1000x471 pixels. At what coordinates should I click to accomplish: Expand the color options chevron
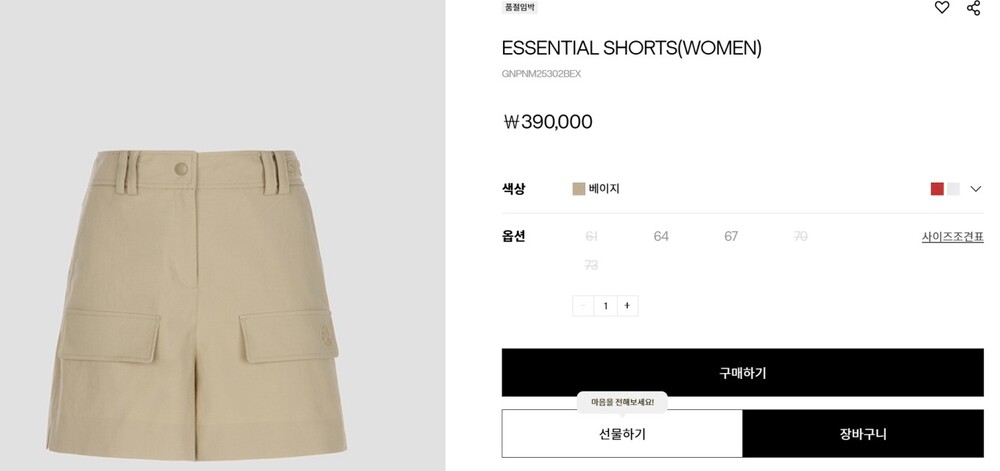(975, 189)
